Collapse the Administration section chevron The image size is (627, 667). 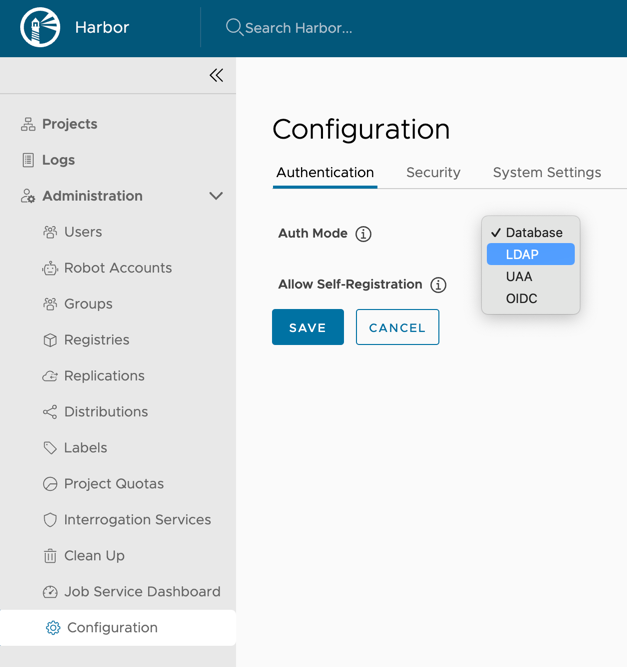pos(216,196)
